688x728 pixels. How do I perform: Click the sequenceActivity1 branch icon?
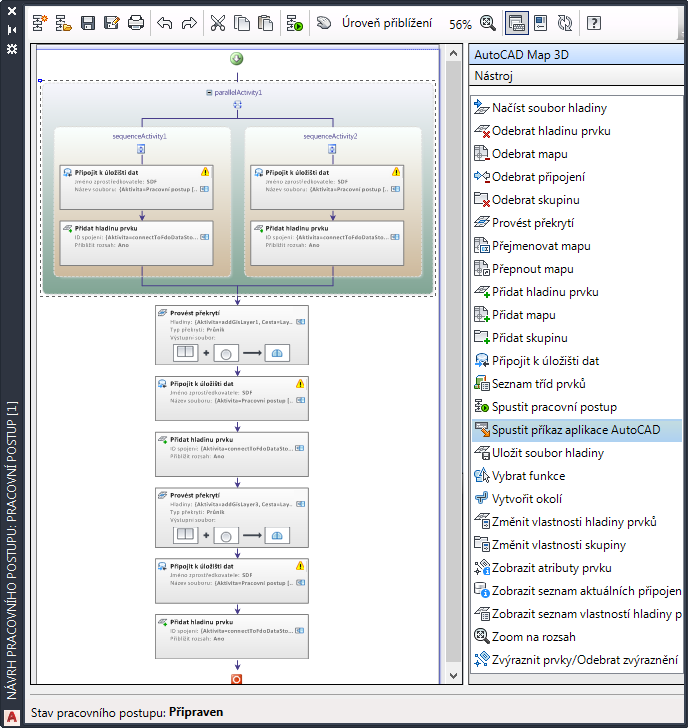[x=141, y=149]
